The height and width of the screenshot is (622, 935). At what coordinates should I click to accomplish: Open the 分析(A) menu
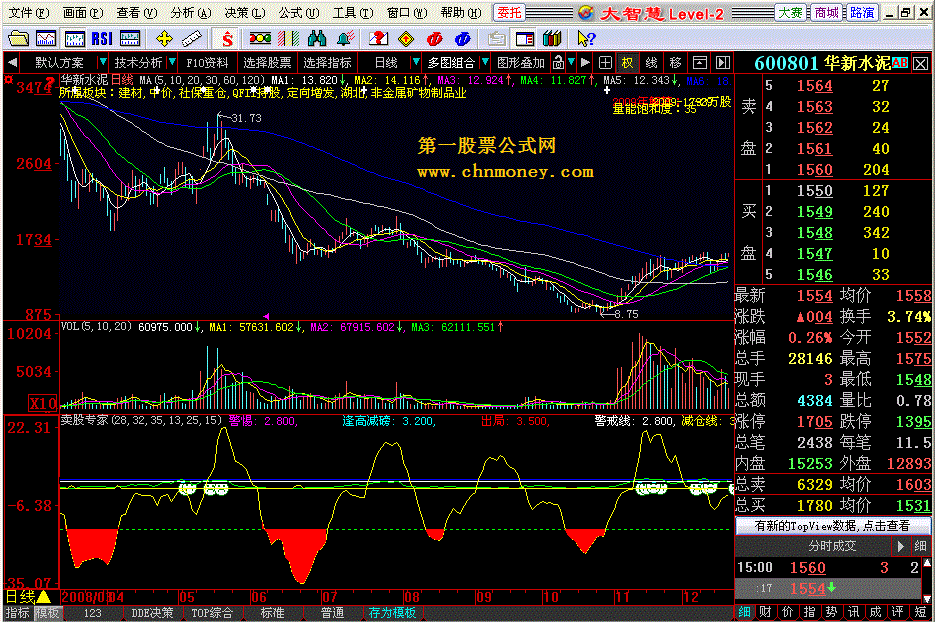(190, 13)
